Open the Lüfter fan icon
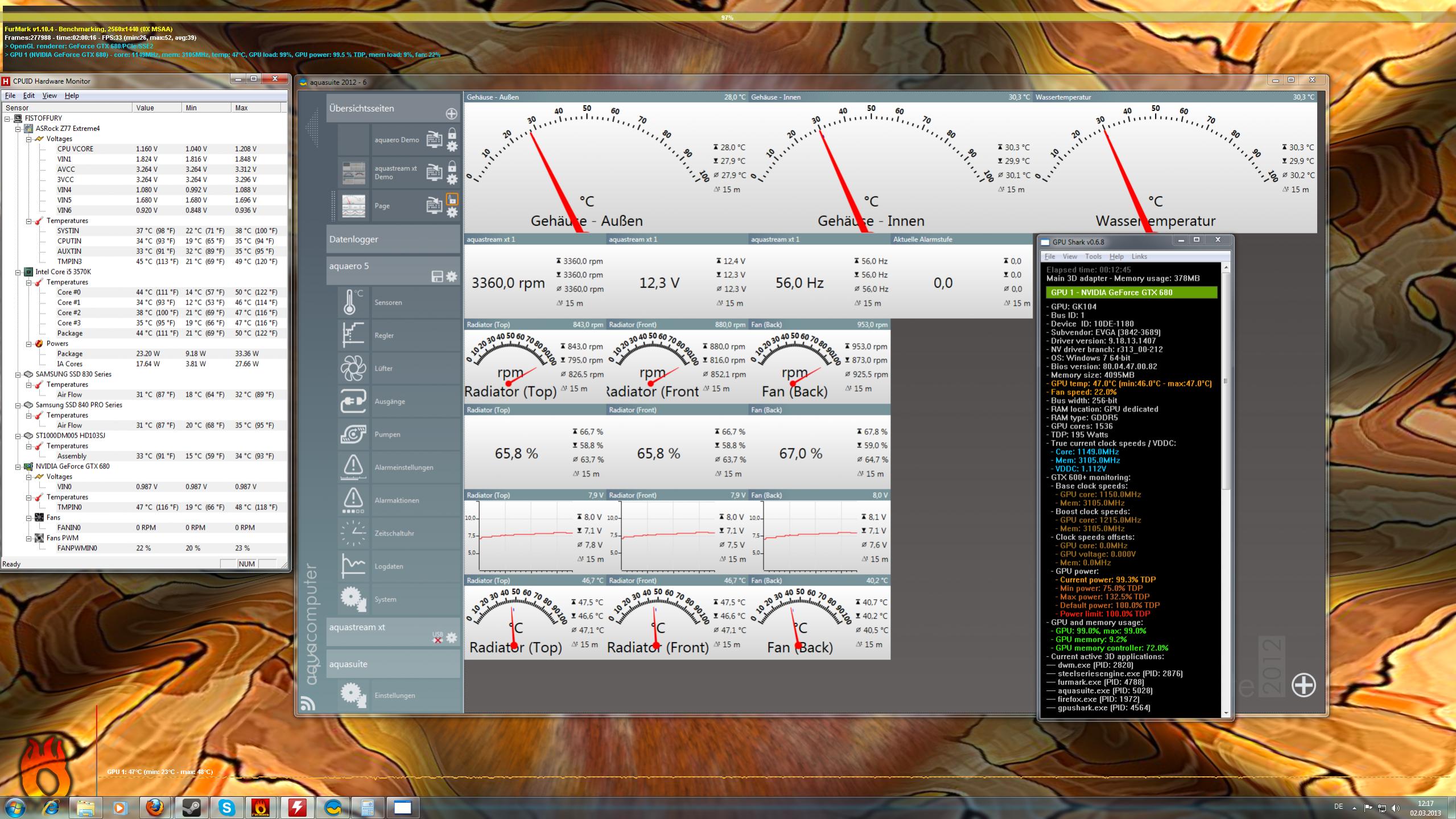 (353, 368)
